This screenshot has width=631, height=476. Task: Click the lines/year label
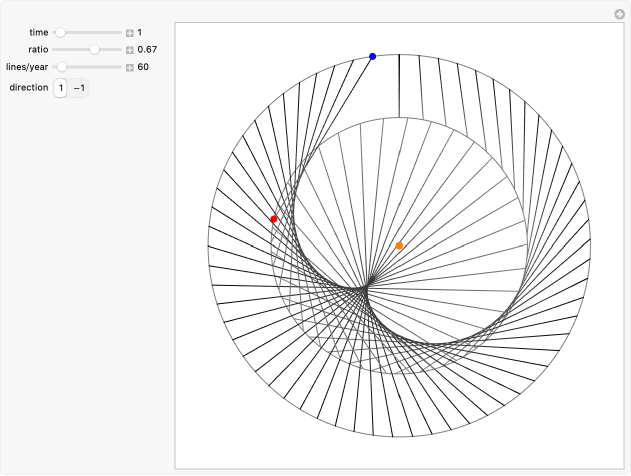click(27, 67)
